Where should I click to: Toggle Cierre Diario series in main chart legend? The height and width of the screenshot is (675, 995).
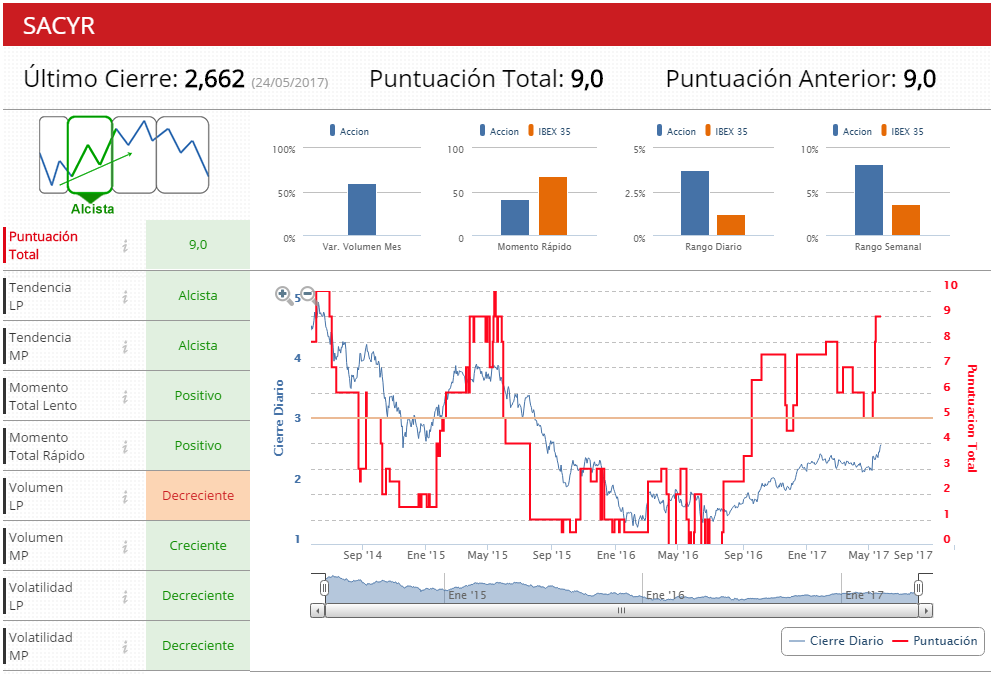[x=836, y=641]
